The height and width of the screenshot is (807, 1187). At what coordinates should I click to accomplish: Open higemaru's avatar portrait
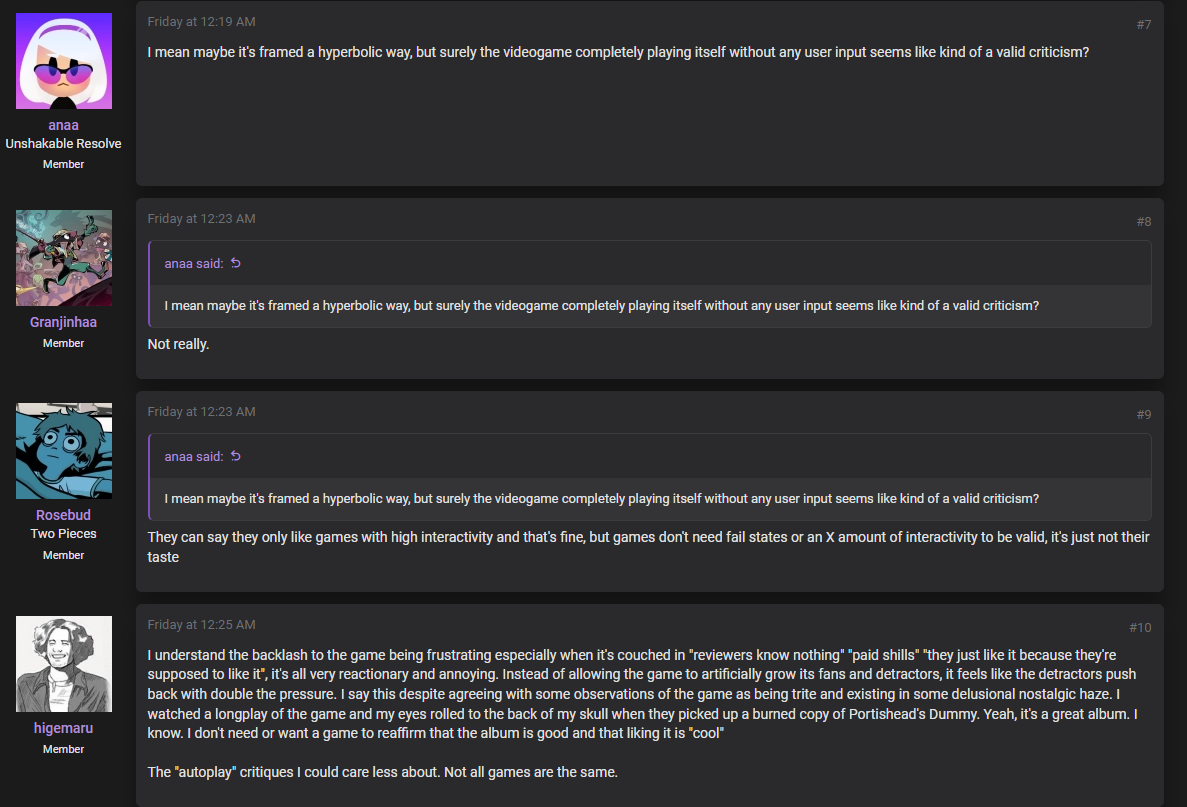click(x=64, y=664)
